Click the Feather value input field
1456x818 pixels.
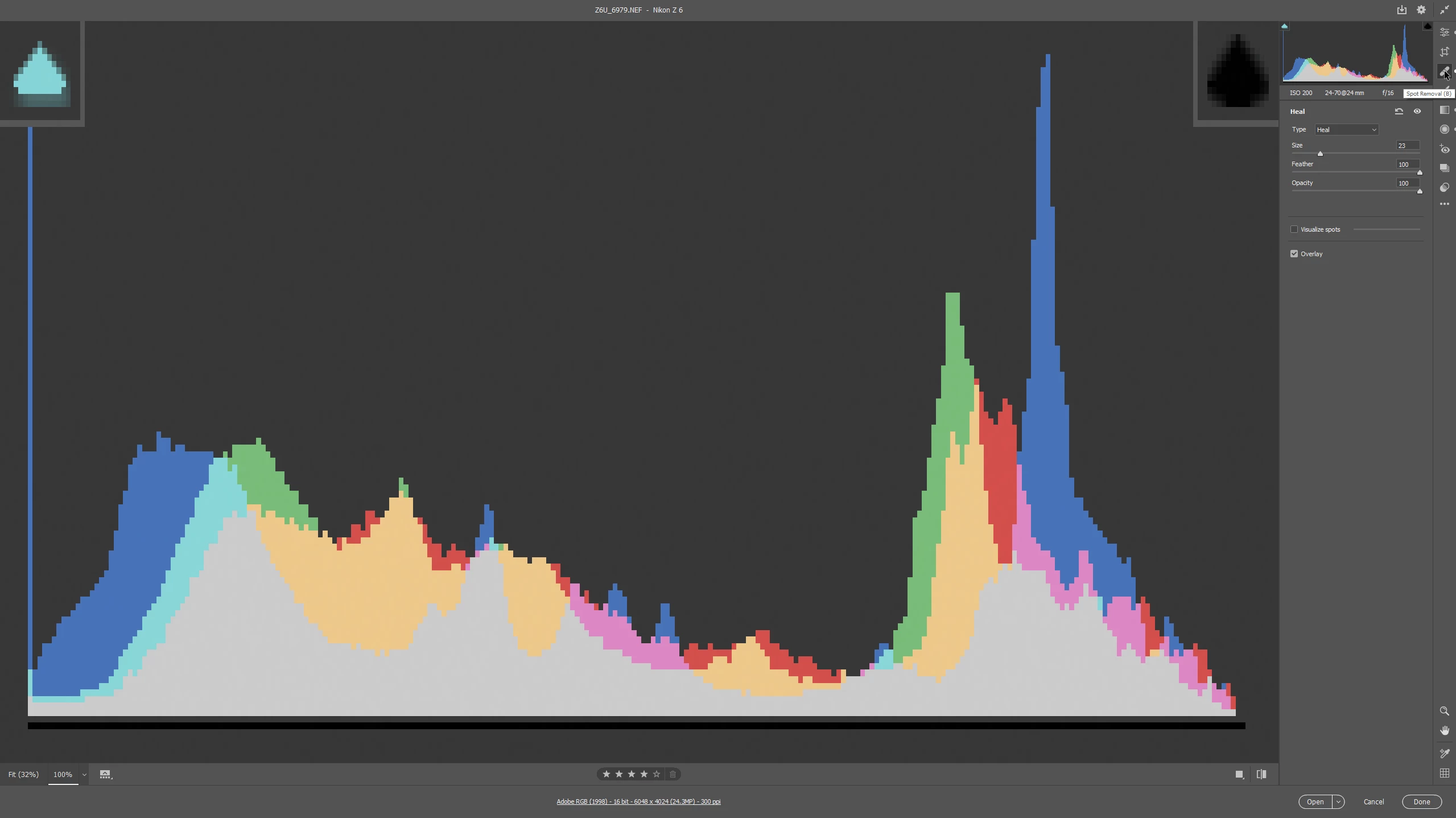click(x=1407, y=165)
